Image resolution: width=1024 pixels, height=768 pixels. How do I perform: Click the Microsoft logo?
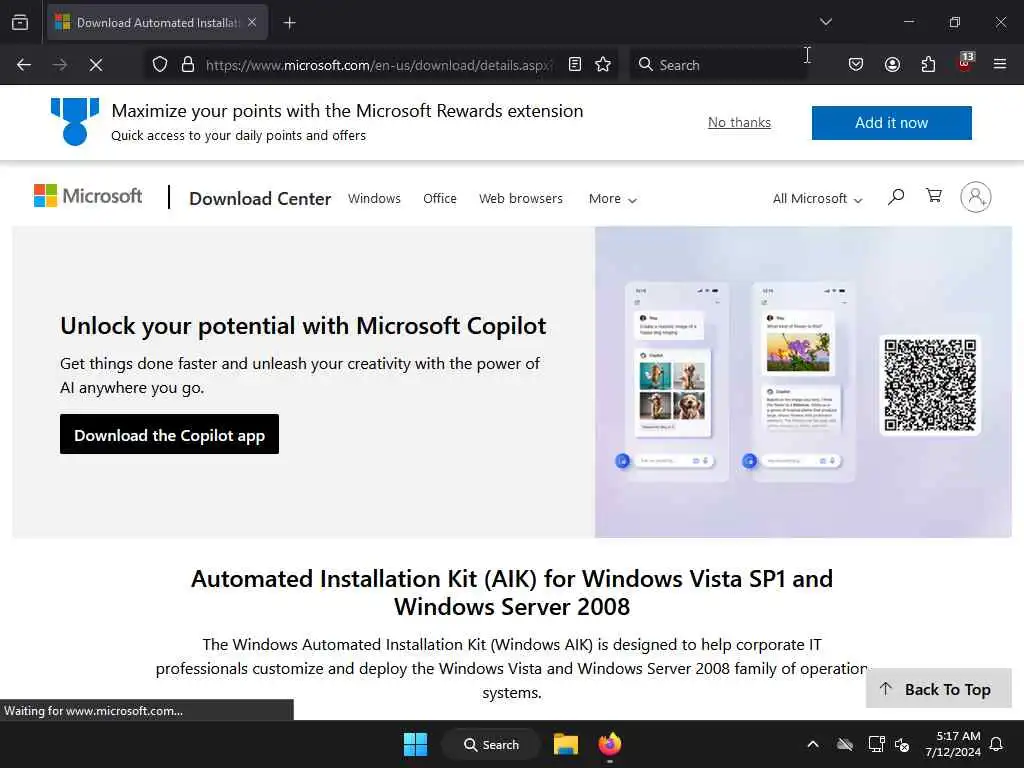point(88,196)
